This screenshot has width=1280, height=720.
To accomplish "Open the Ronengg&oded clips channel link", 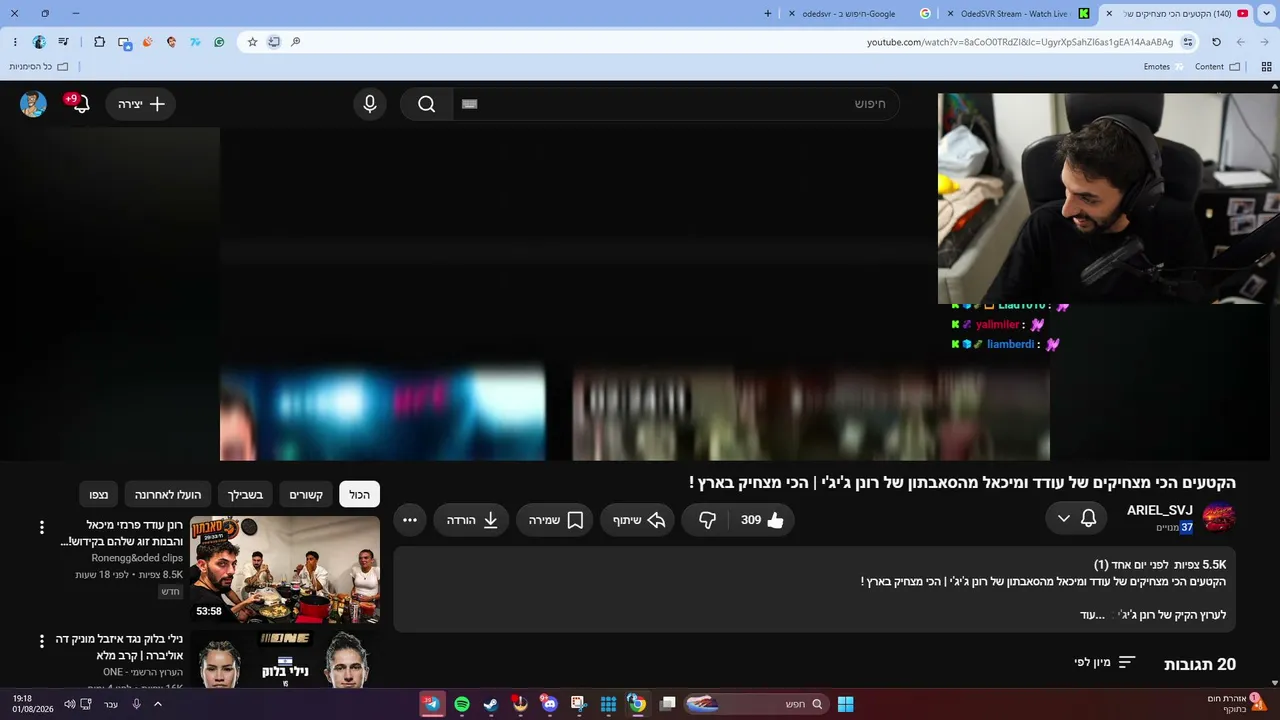I will tap(137, 558).
